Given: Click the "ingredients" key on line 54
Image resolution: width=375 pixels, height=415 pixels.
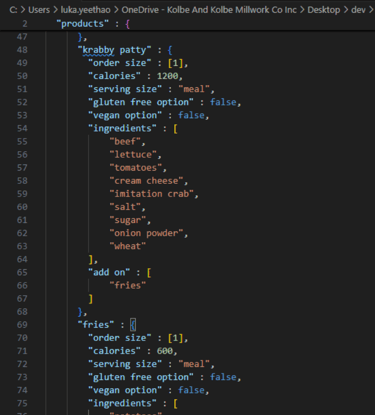Looking at the screenshot, I should click(122, 128).
